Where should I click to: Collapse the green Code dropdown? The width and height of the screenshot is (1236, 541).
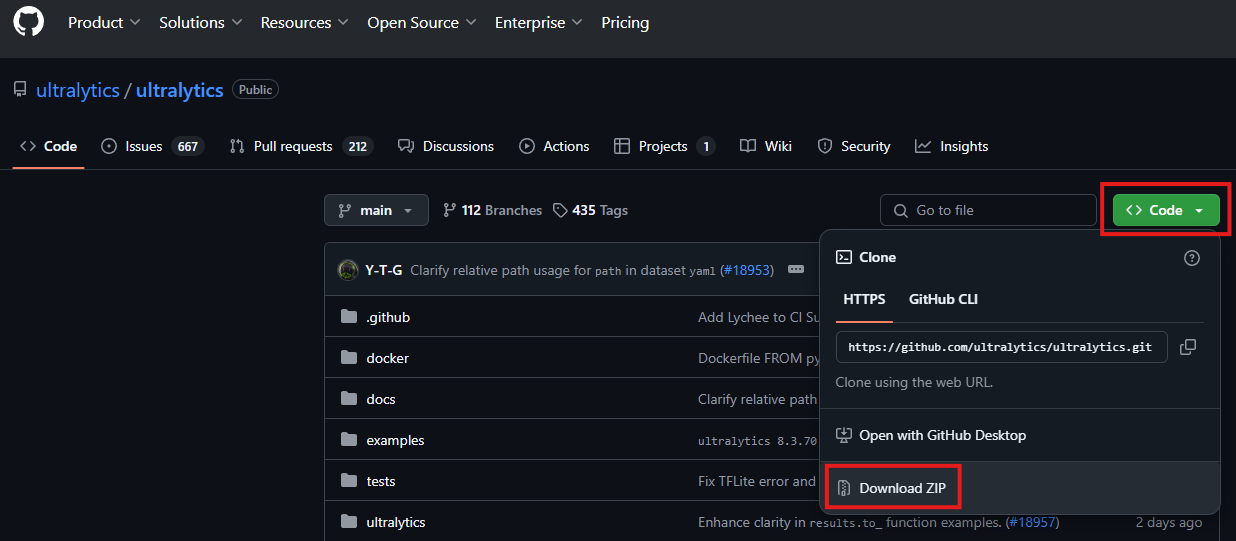[1165, 210]
